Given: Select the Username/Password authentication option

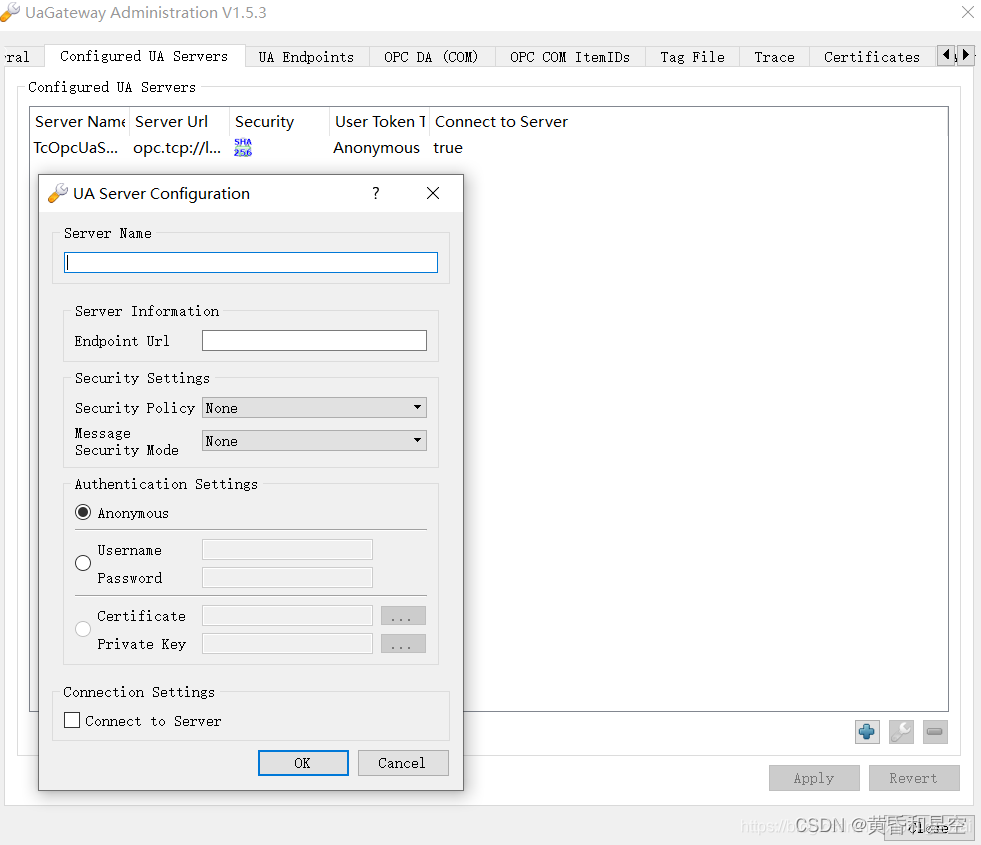Looking at the screenshot, I should coord(84,563).
